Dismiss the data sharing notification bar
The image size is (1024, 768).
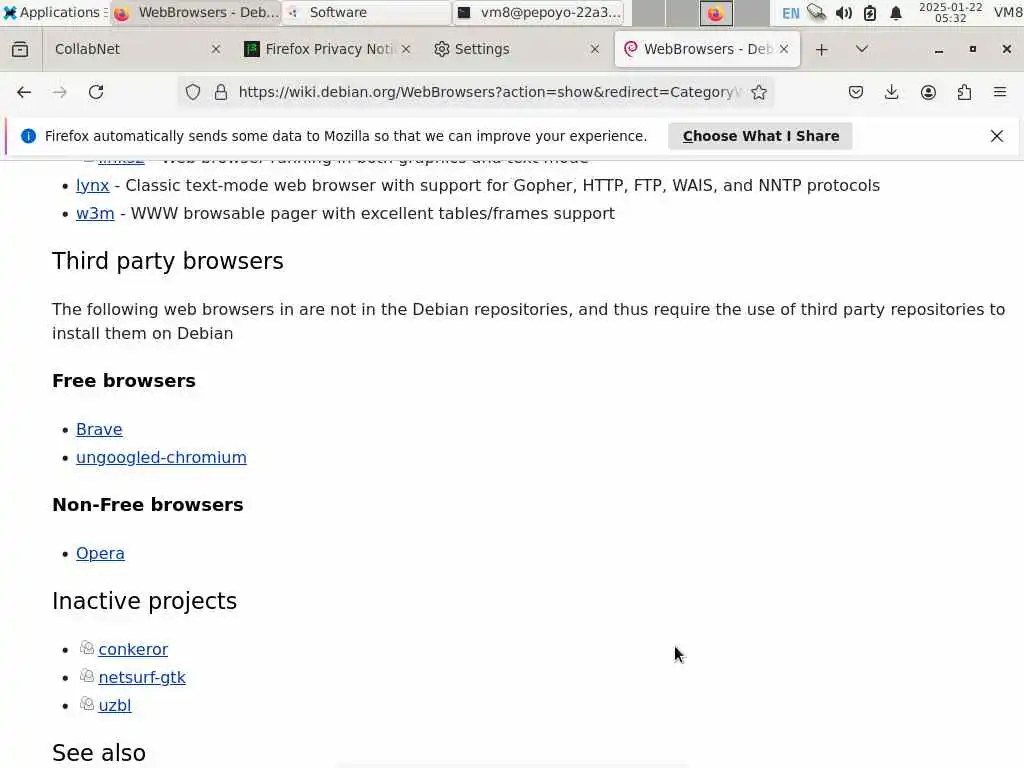point(997,136)
